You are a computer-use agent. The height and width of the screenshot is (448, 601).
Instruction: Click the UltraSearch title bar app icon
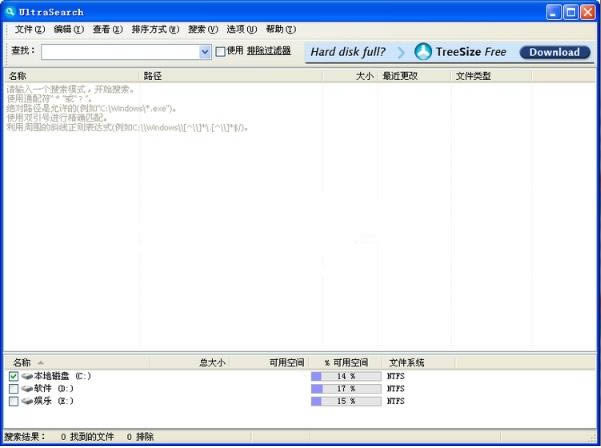point(11,11)
